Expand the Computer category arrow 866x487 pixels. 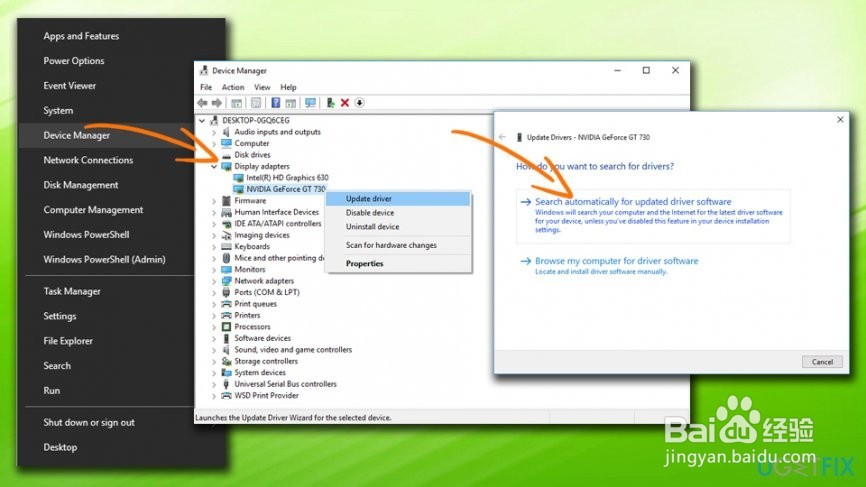click(214, 144)
